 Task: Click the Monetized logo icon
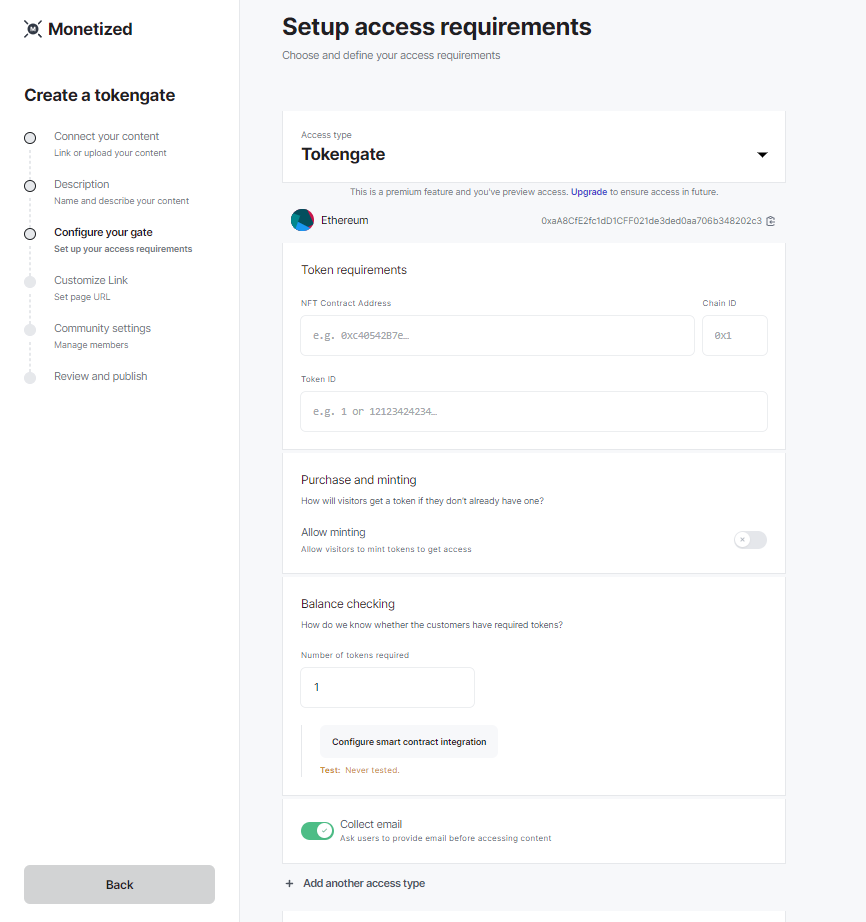tap(33, 29)
